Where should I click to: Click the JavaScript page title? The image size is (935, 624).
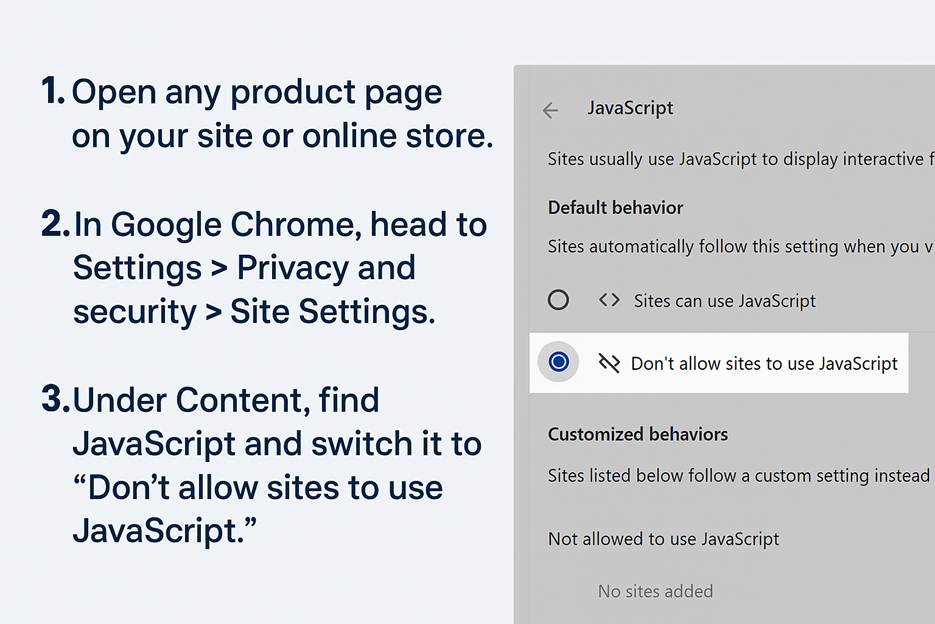[630, 110]
